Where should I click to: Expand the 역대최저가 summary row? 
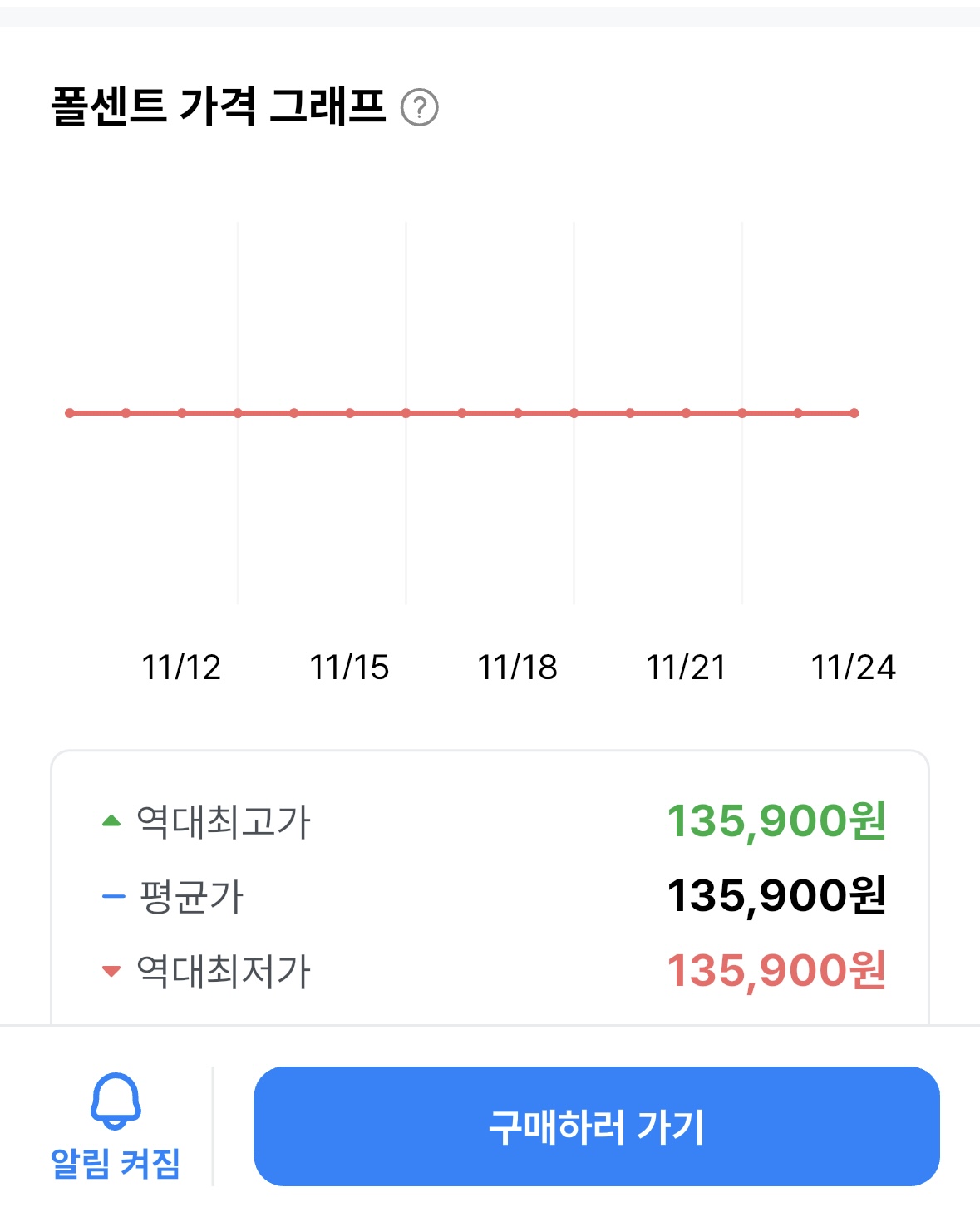click(490, 969)
